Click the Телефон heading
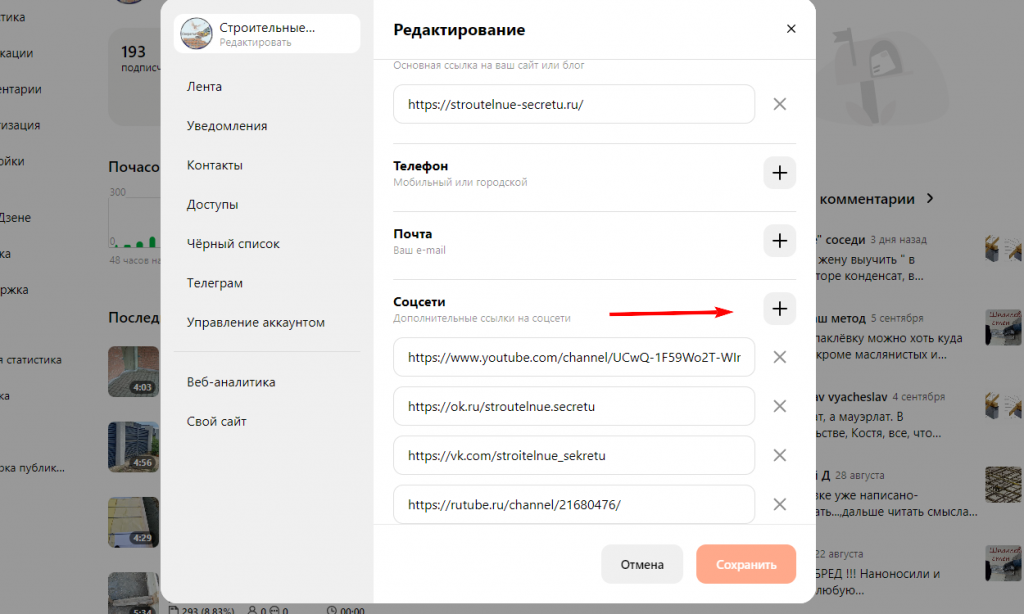 coord(421,166)
